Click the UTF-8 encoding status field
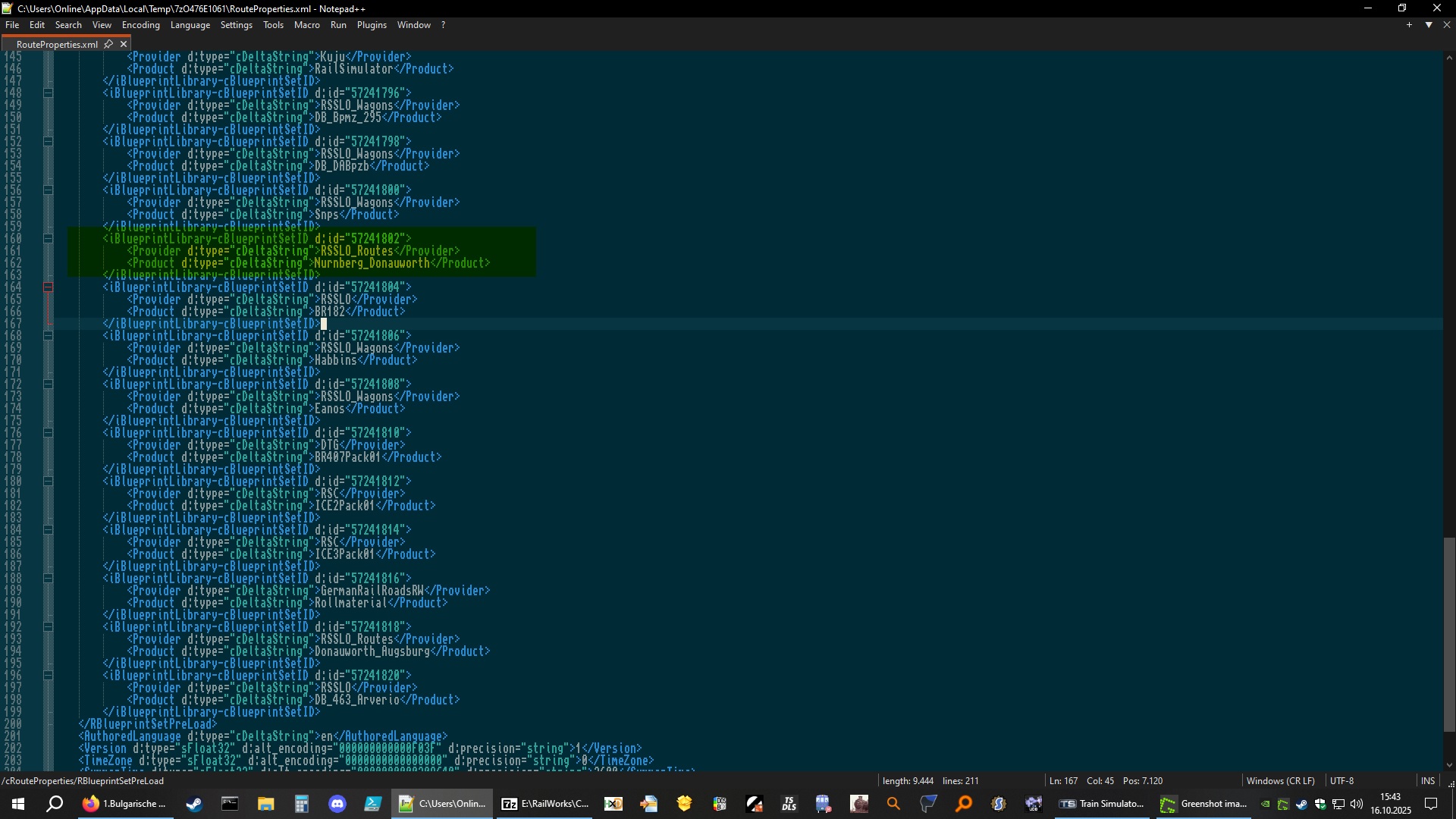This screenshot has height=819, width=1456. 1341,780
